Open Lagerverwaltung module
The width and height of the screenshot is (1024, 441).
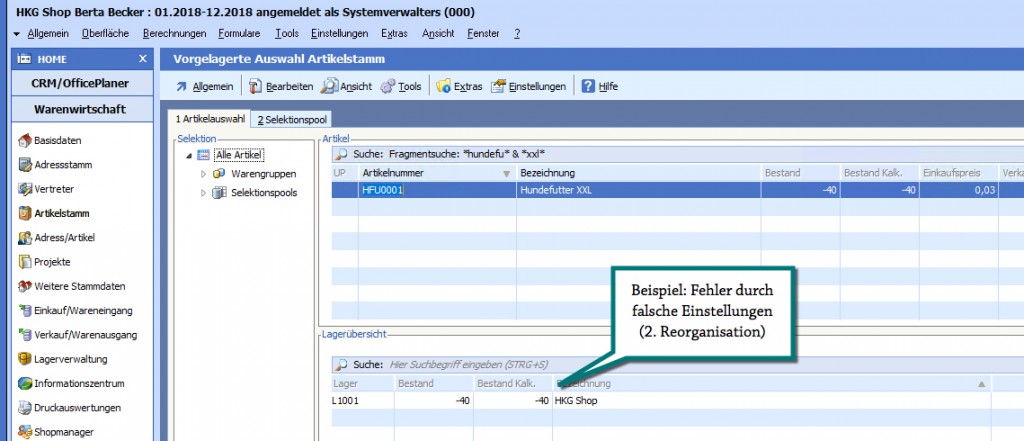click(70, 358)
